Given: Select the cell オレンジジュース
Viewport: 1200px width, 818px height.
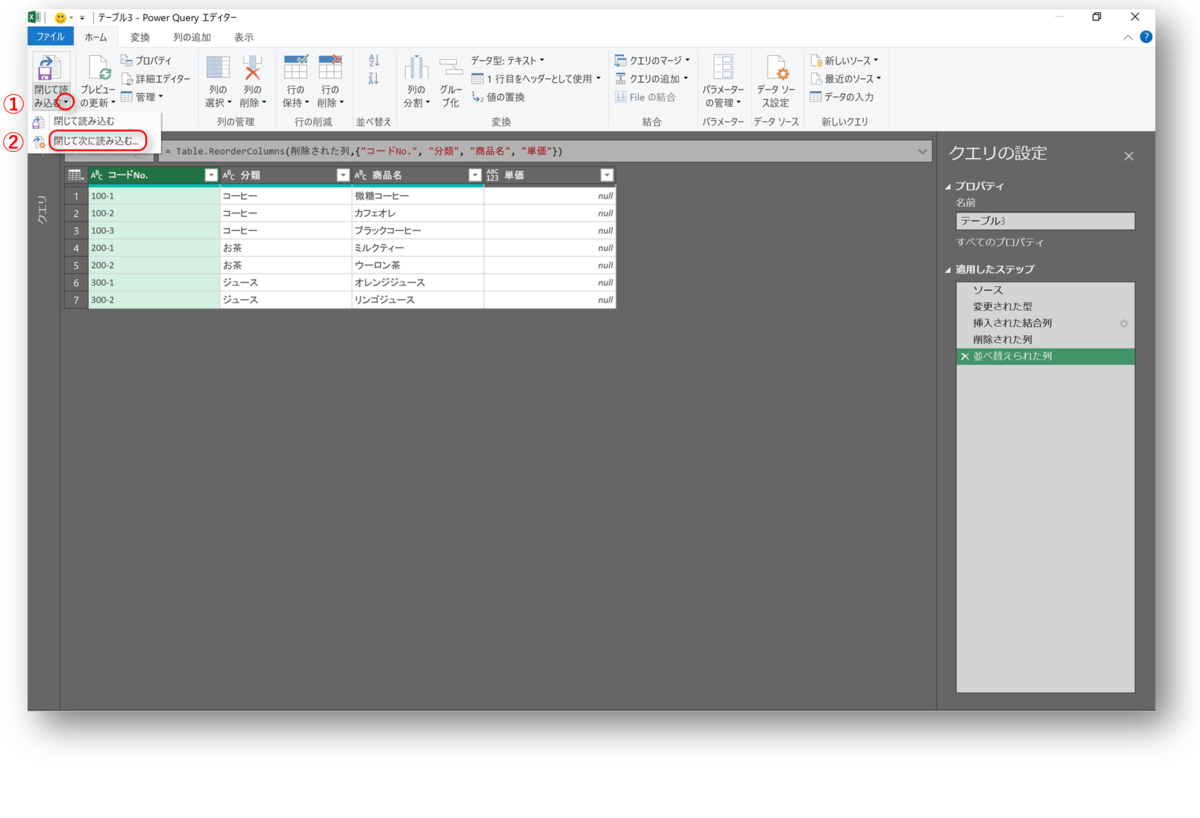Looking at the screenshot, I should (x=418, y=282).
